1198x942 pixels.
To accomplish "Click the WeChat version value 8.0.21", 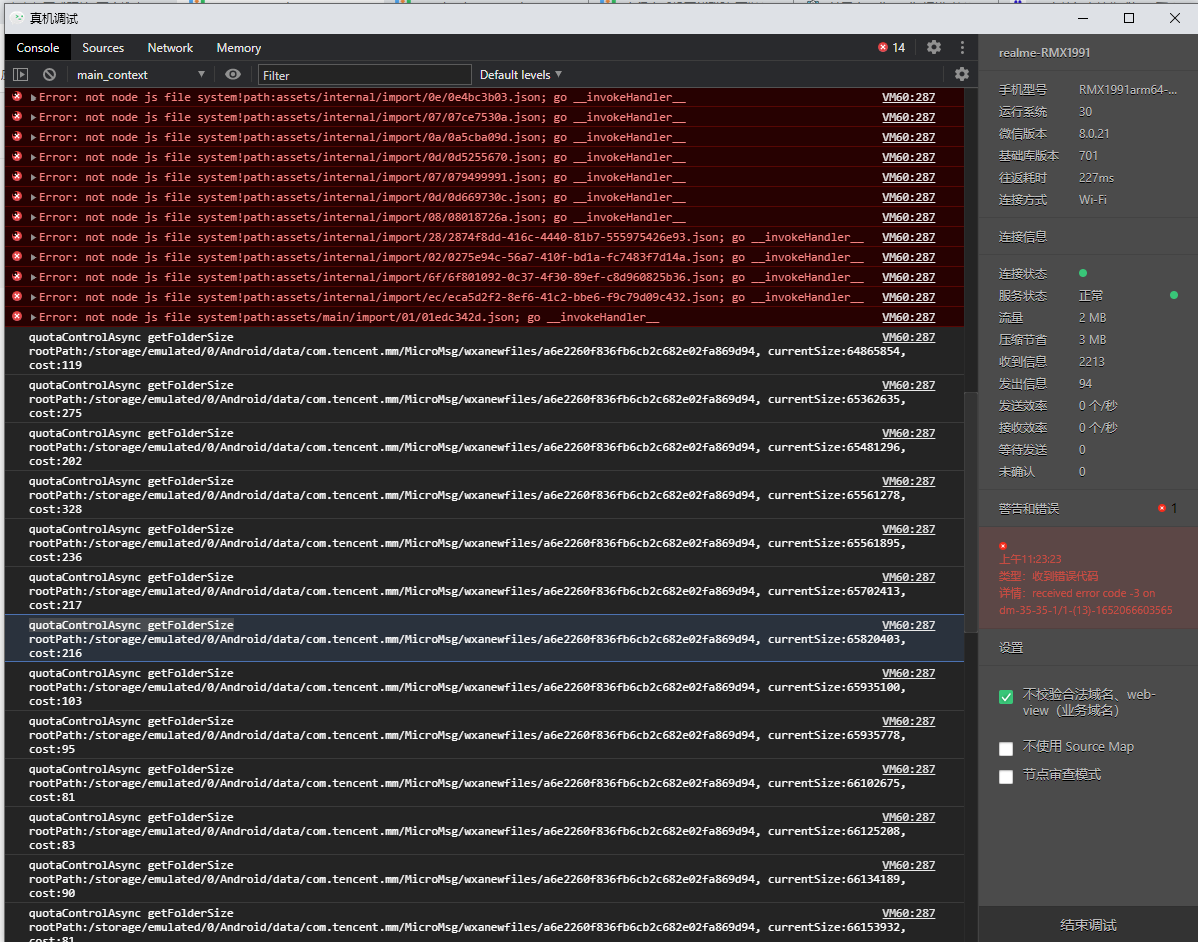I will pyautogui.click(x=1094, y=133).
